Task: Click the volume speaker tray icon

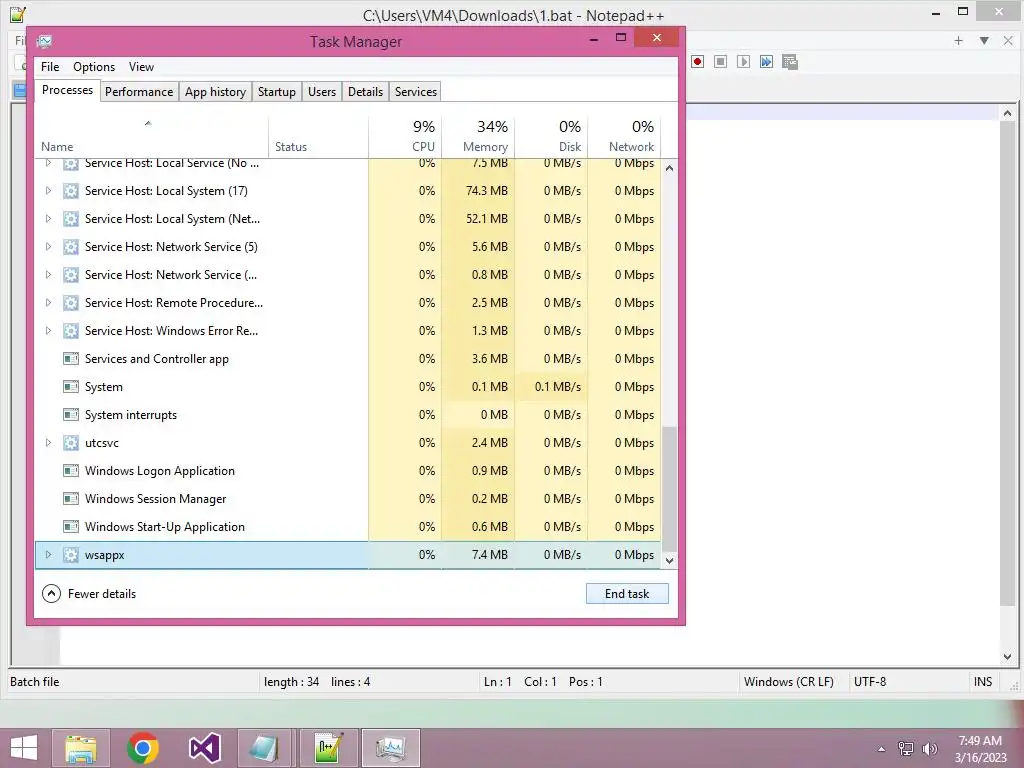Action: tap(929, 749)
